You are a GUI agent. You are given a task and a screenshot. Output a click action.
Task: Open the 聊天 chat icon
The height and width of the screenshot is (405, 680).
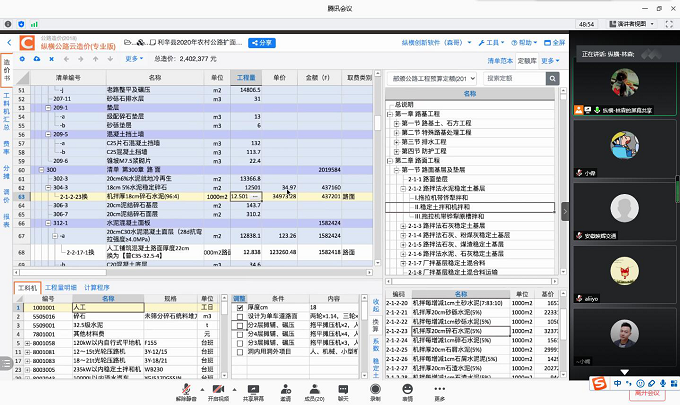[343, 389]
